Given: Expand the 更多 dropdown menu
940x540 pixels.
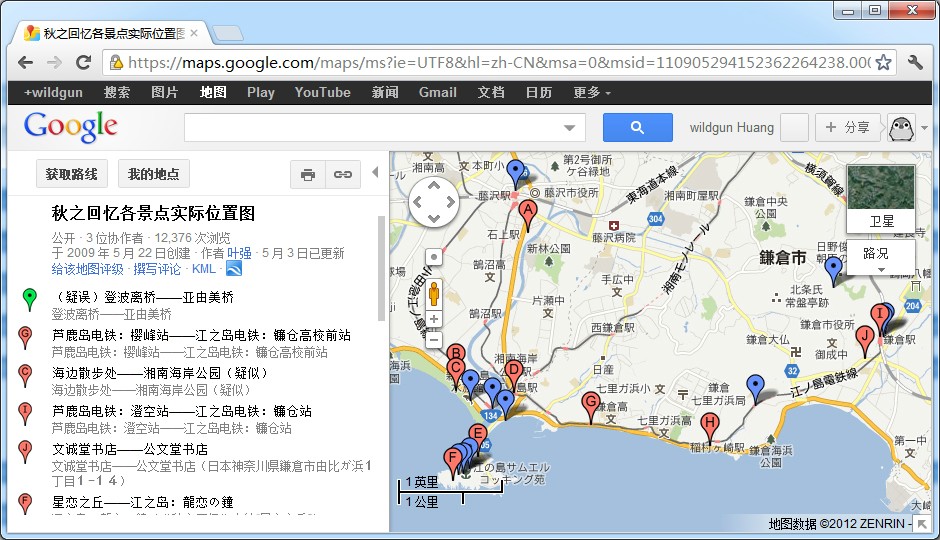Looking at the screenshot, I should click(592, 92).
